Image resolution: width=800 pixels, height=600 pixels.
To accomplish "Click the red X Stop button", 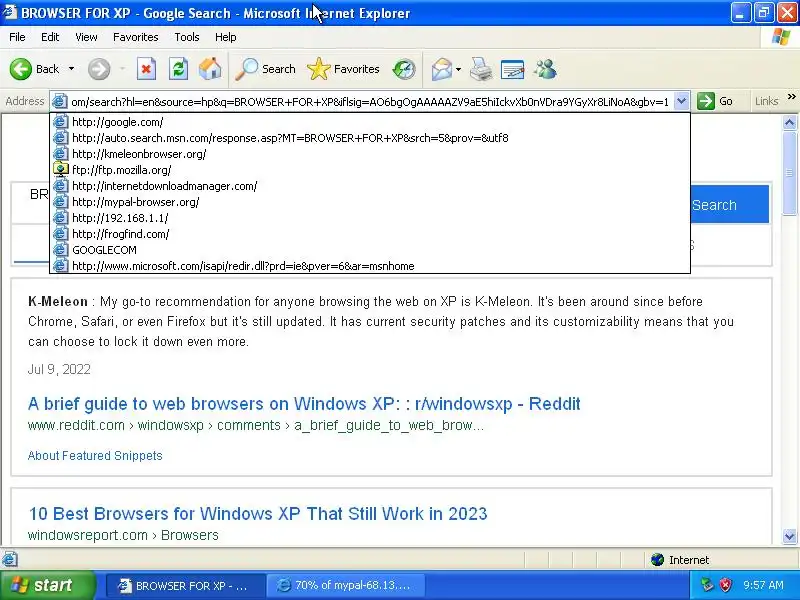I will pyautogui.click(x=146, y=69).
